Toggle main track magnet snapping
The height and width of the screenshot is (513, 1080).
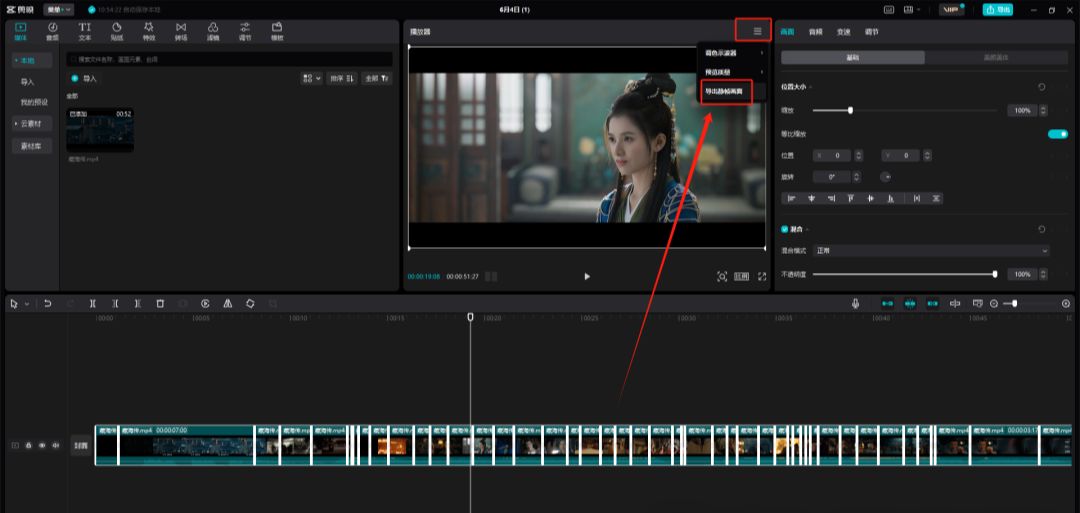click(888, 304)
